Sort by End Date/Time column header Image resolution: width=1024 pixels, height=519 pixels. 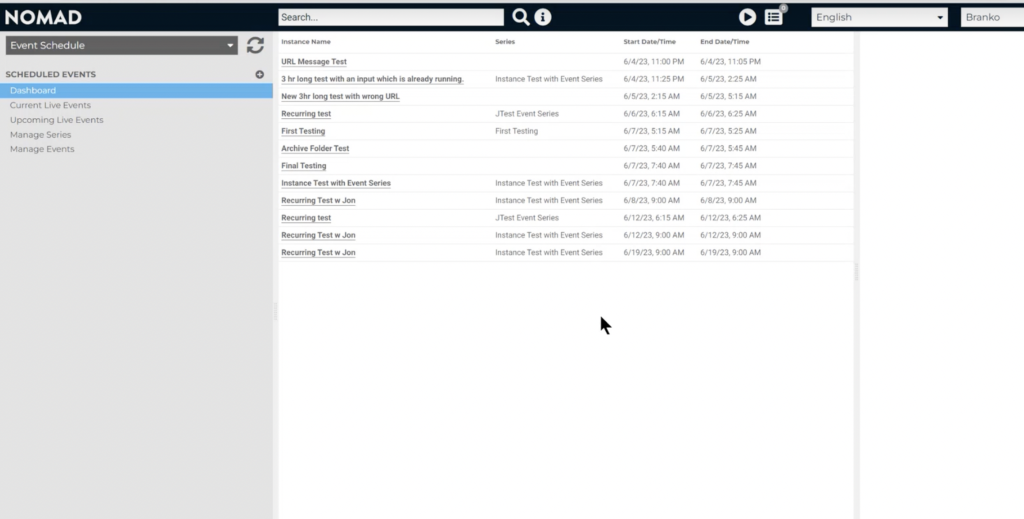click(x=725, y=42)
